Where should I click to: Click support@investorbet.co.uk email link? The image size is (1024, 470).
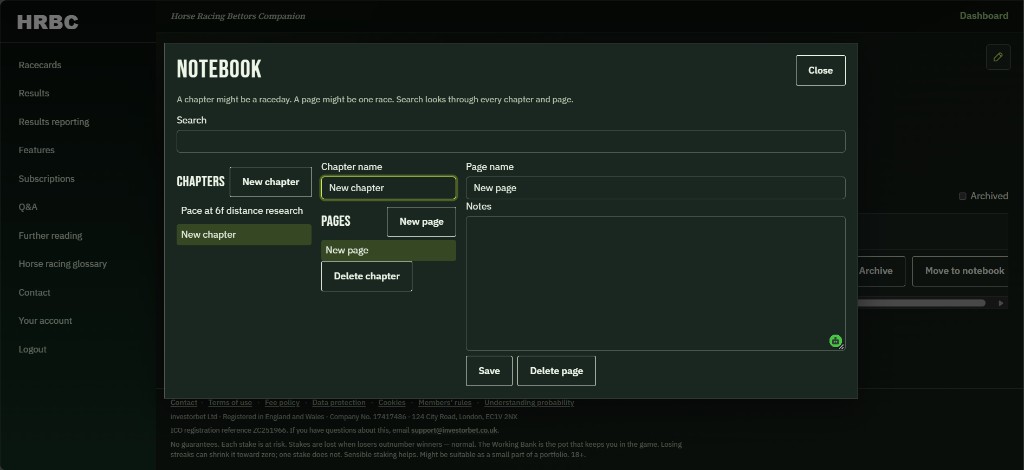454,430
